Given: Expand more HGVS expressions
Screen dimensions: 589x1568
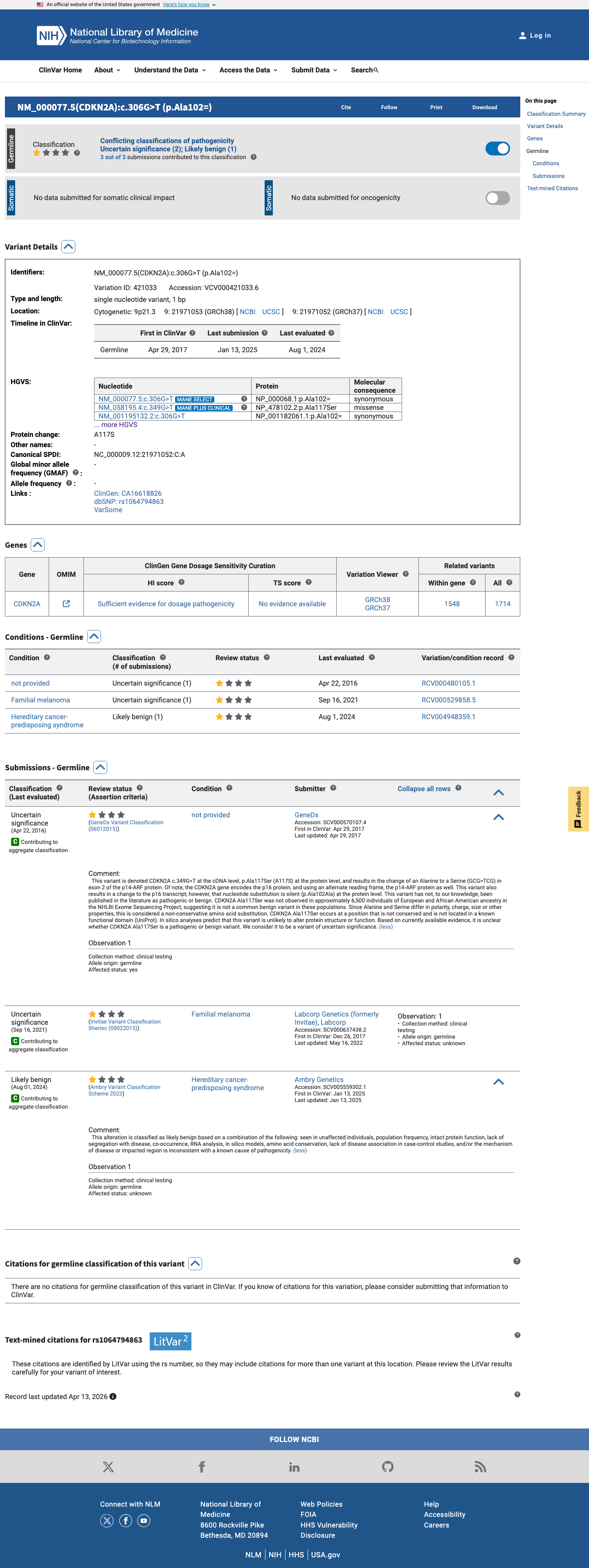Looking at the screenshot, I should coord(116,425).
